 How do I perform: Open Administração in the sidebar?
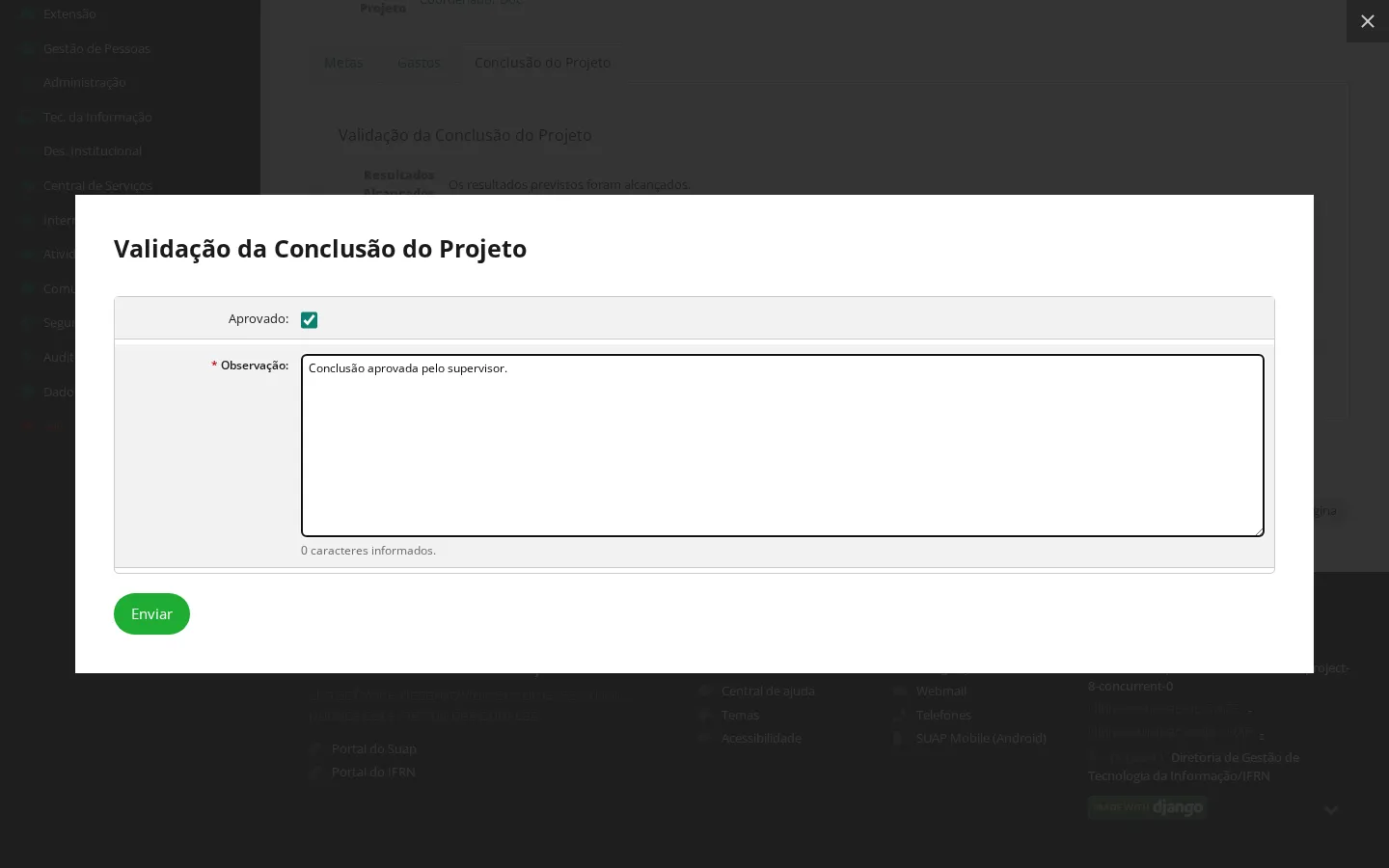85,83
